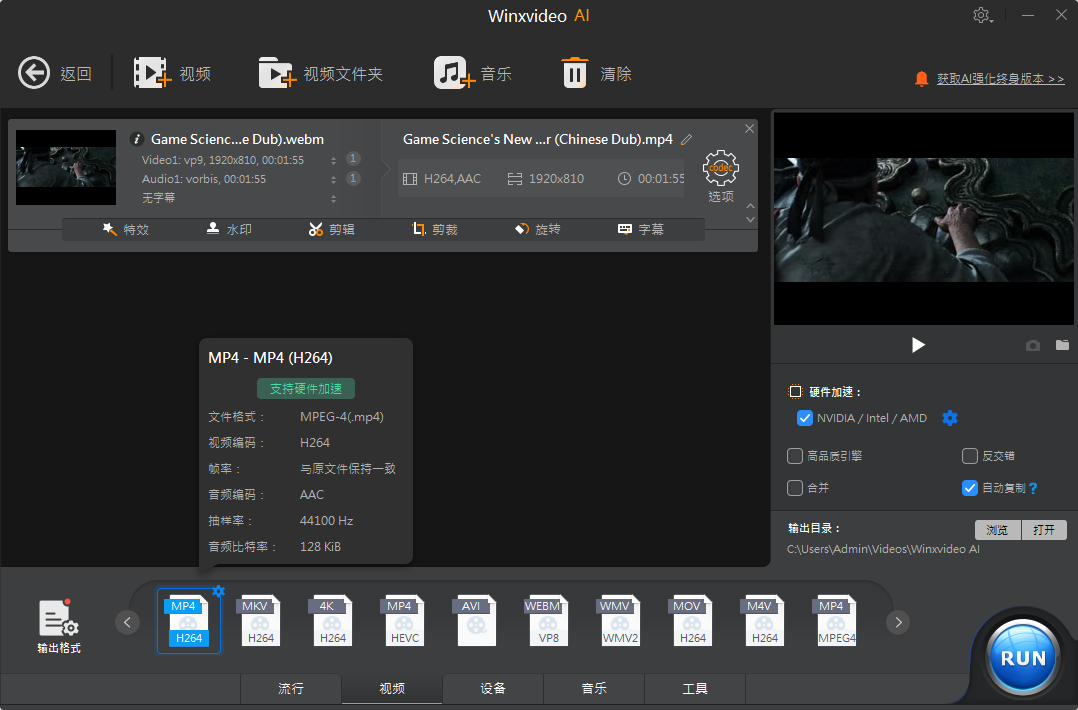This screenshot has width=1078, height=710.
Task: Show previous formats with the left chevron
Action: coord(127,622)
